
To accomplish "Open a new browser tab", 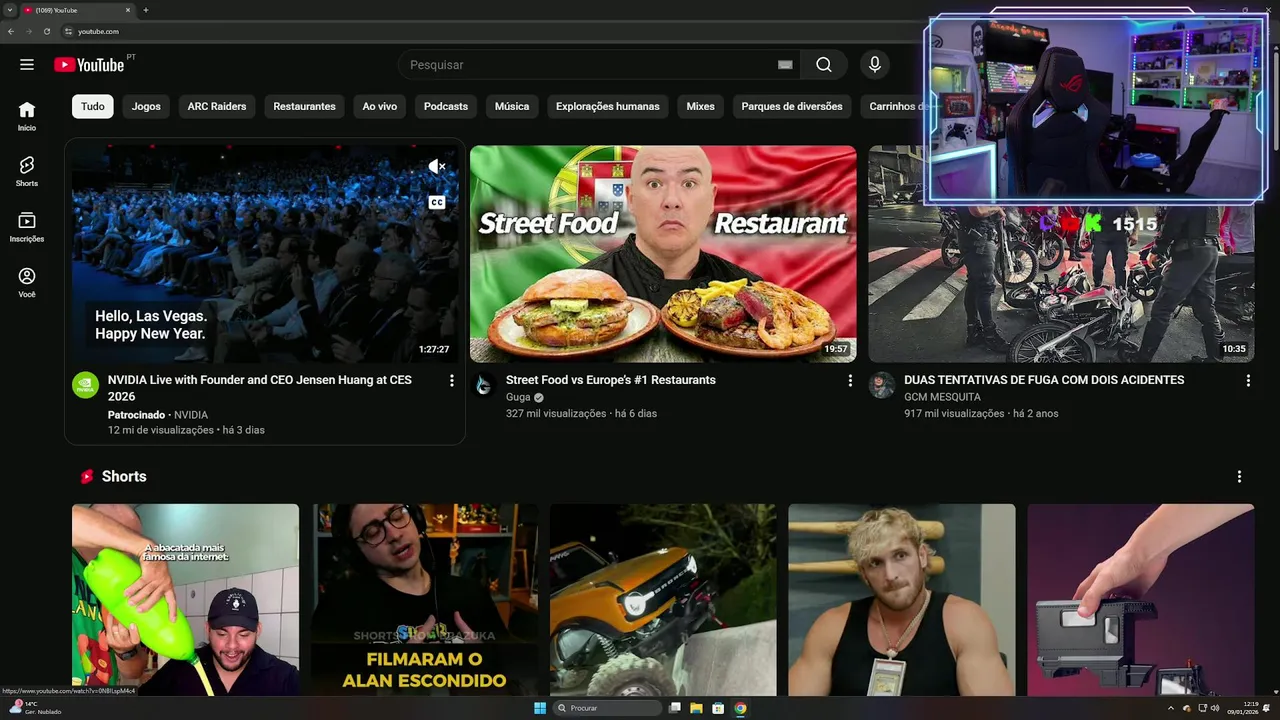I will (146, 10).
